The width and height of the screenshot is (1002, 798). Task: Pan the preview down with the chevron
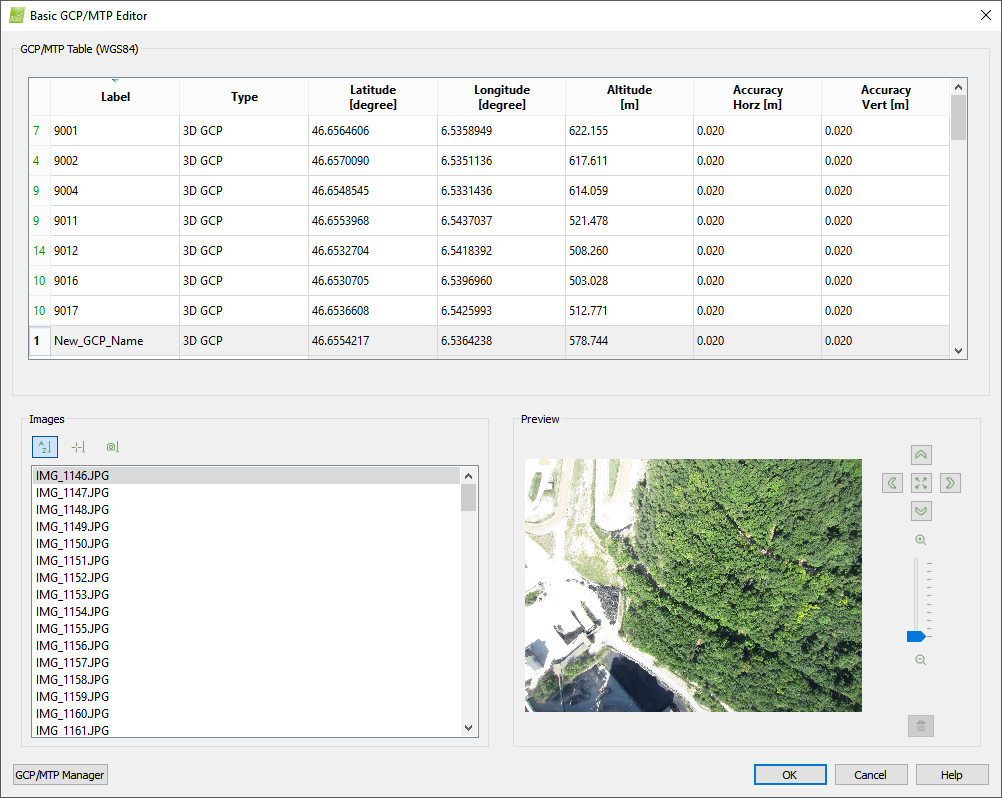(x=920, y=510)
